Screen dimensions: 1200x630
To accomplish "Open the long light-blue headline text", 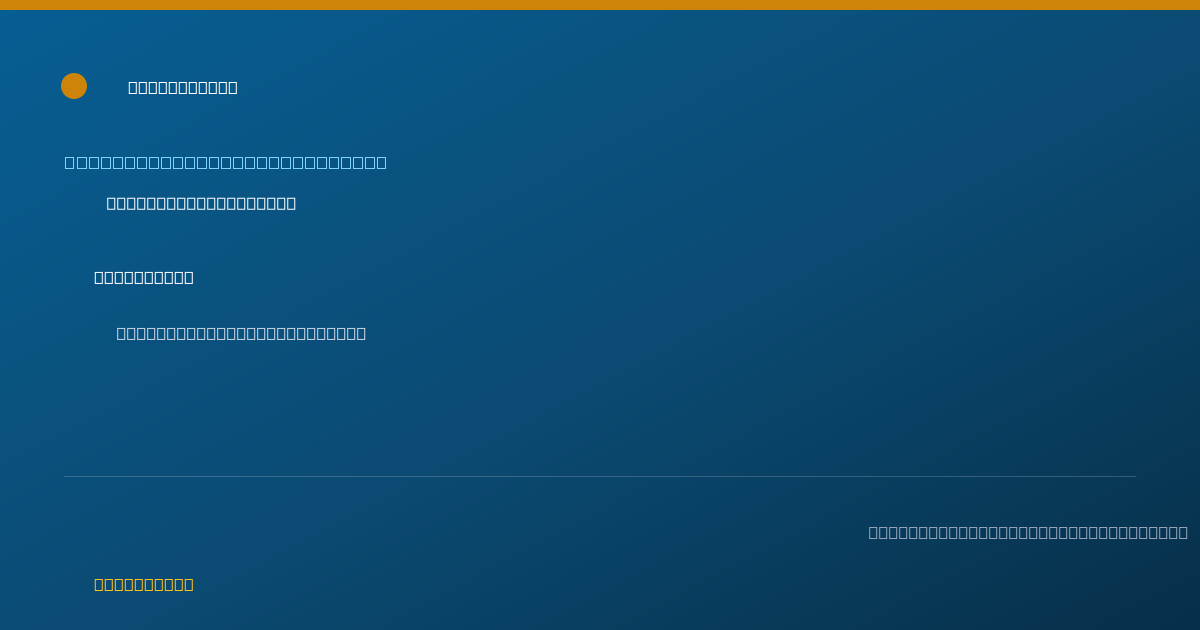I will pos(226,162).
